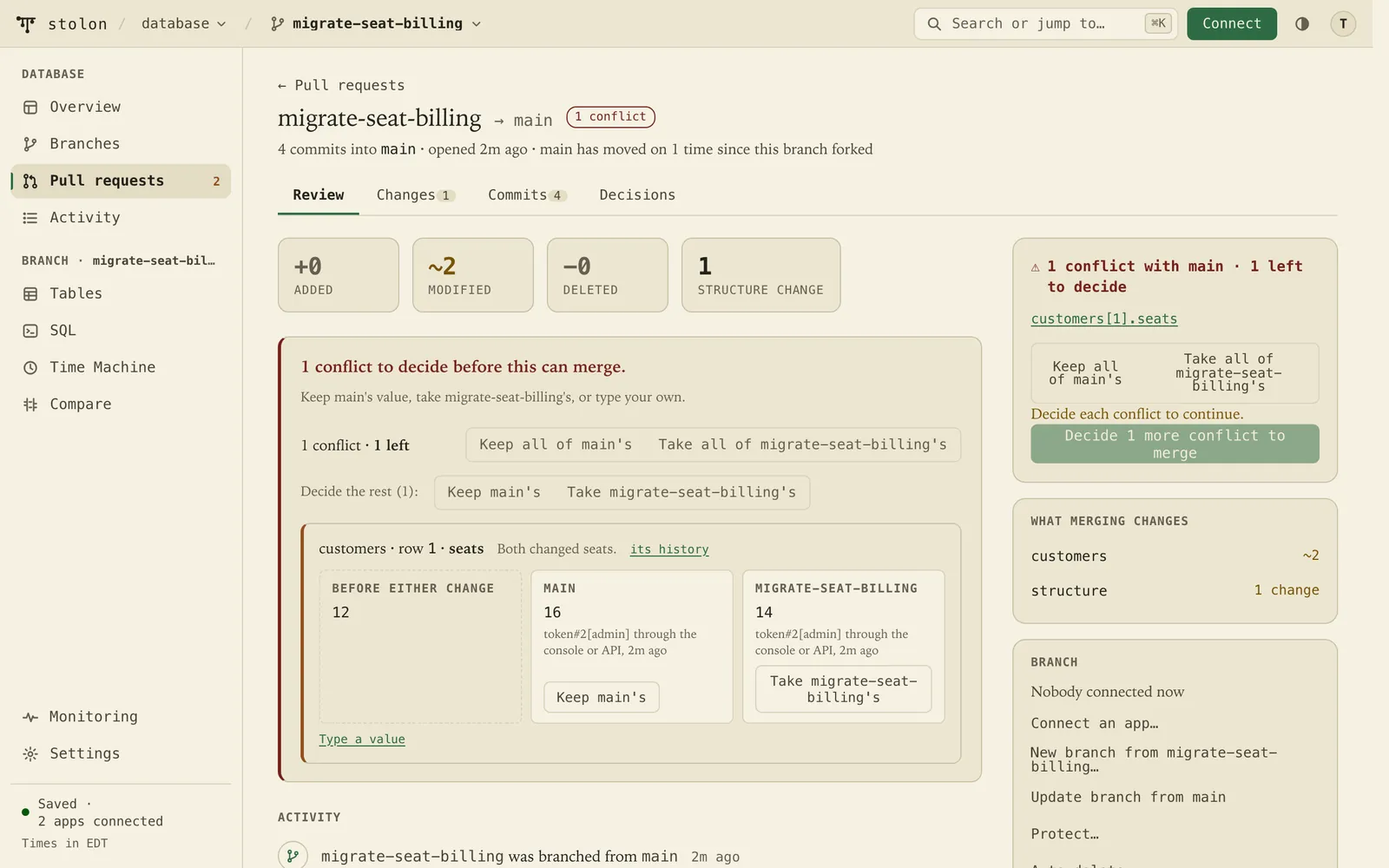
Task: Go back to Pull requests
Action: [x=341, y=85]
